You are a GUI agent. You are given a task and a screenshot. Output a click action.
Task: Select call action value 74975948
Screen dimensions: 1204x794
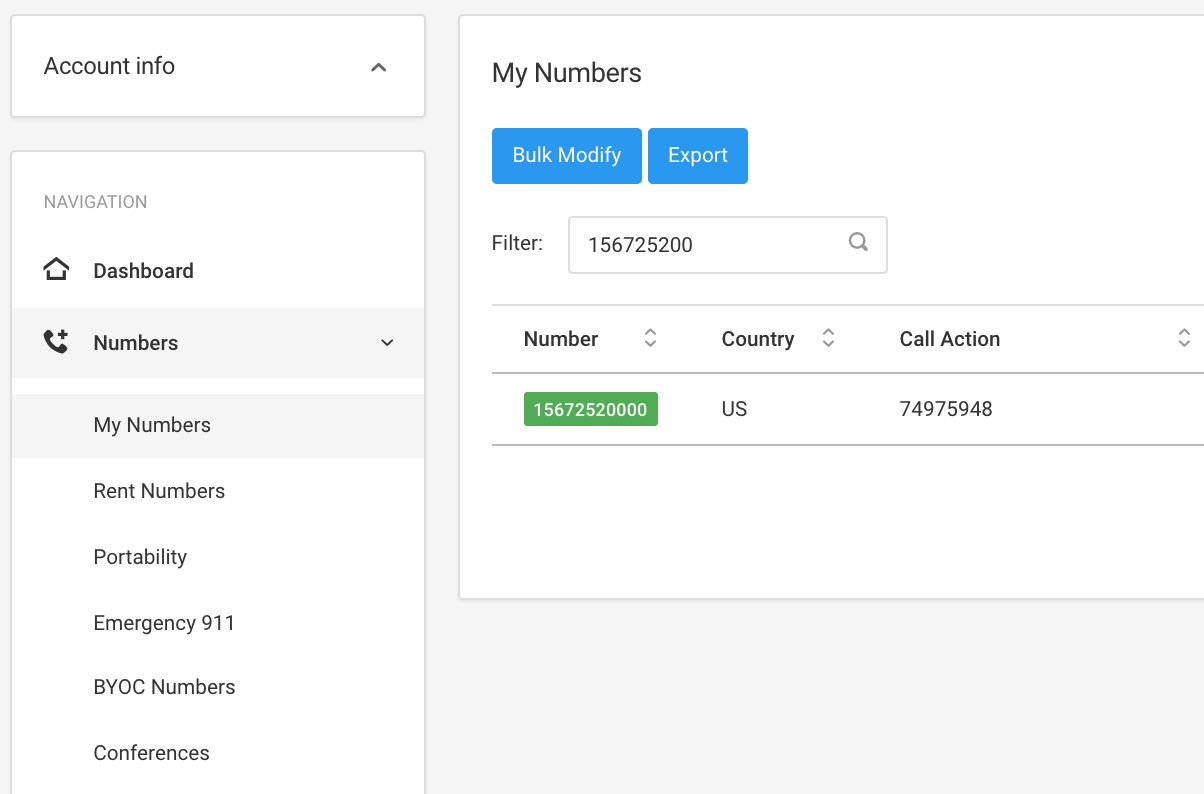(x=946, y=409)
